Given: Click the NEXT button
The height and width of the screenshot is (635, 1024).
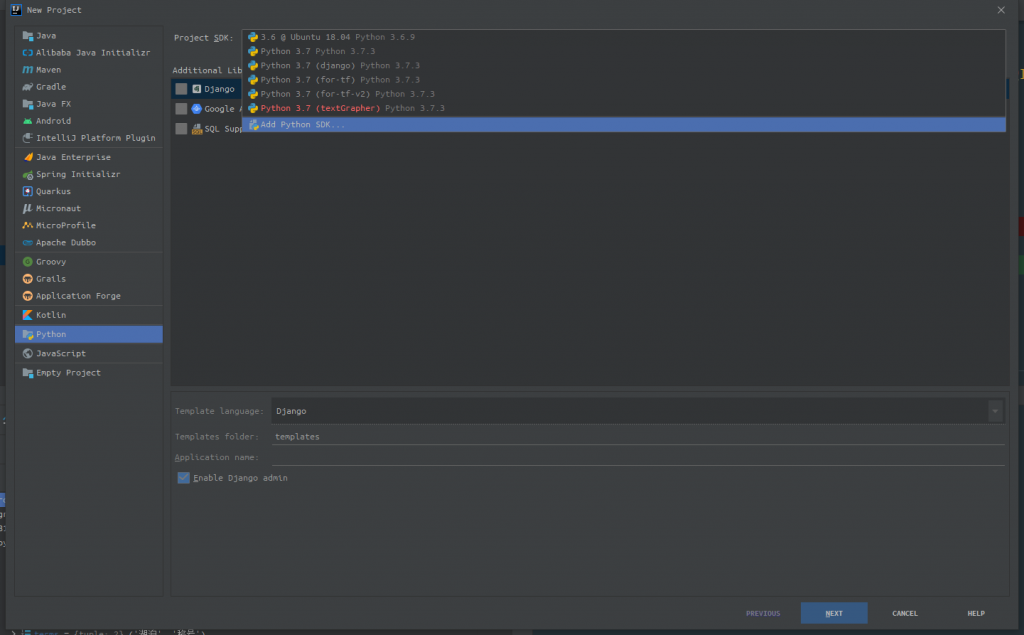Looking at the screenshot, I should click(x=834, y=613).
